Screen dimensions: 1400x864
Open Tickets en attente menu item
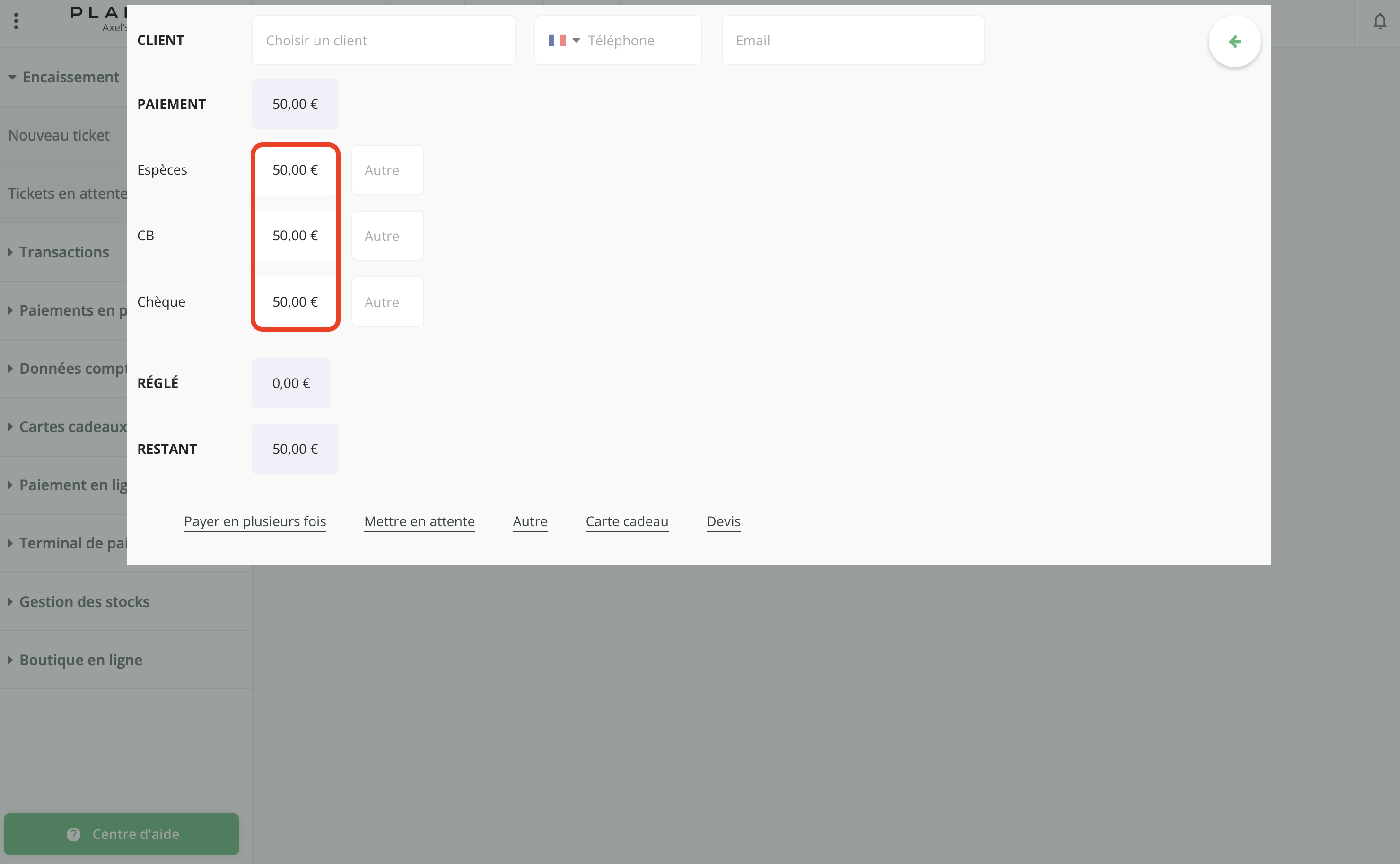coord(66,194)
